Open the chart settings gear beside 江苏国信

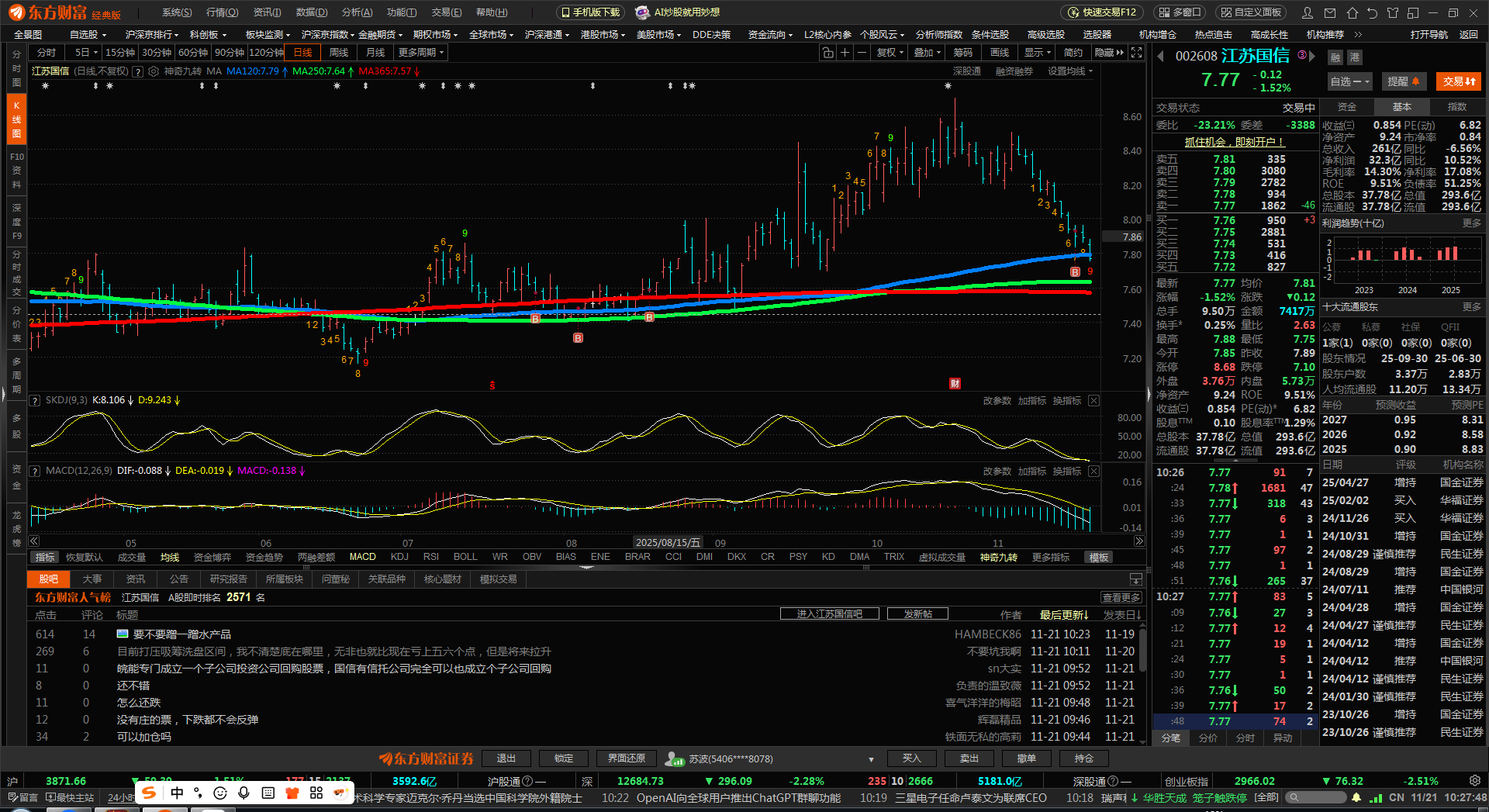[154, 71]
